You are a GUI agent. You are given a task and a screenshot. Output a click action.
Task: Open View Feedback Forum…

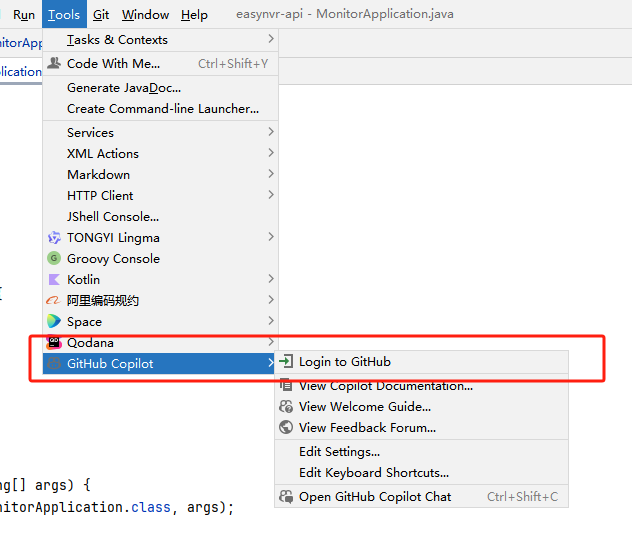(x=422, y=427)
